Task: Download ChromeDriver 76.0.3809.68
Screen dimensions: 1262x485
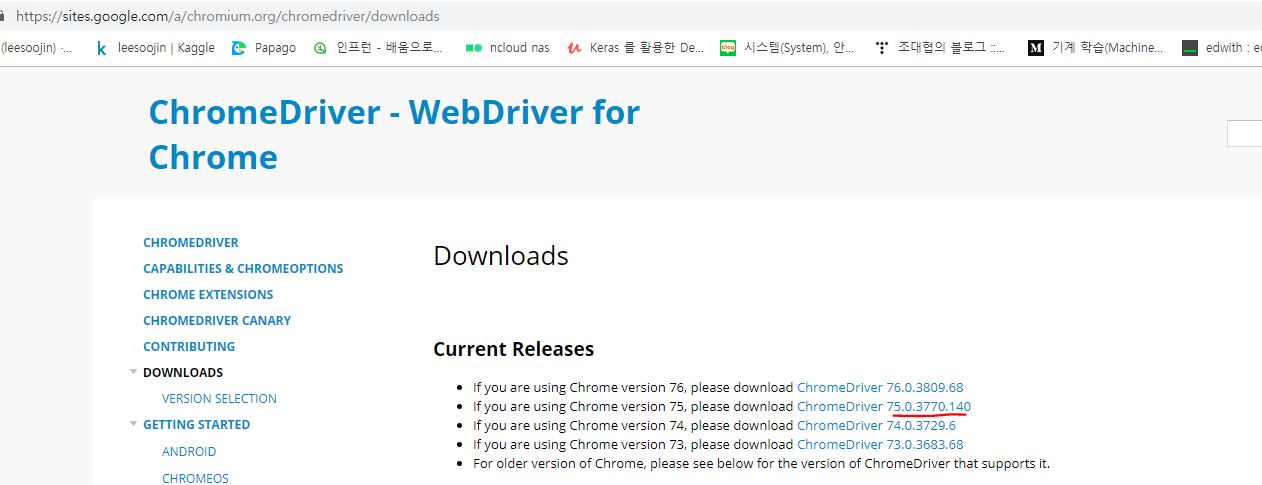Action: click(880, 387)
